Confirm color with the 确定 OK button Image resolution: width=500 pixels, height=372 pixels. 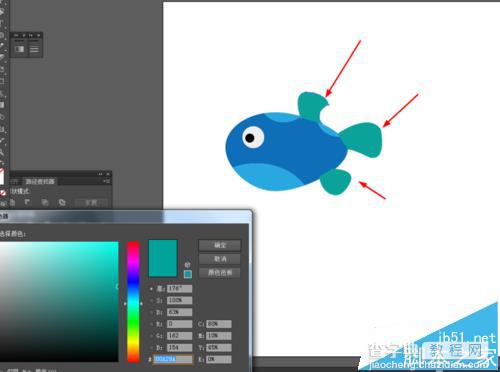pyautogui.click(x=220, y=245)
